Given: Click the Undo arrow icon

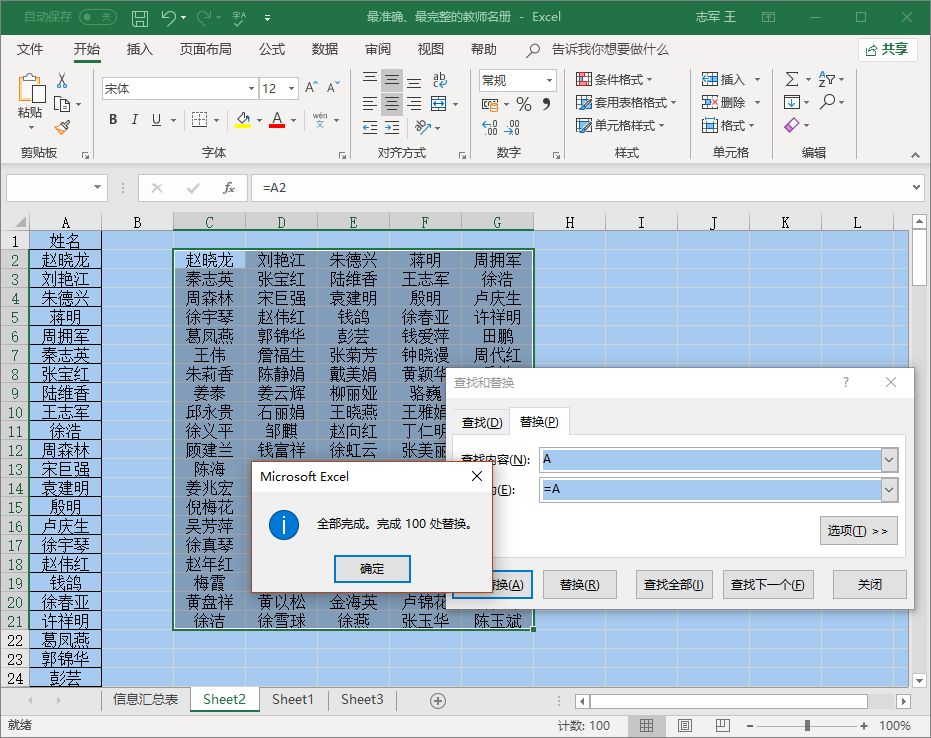Looking at the screenshot, I should click(x=169, y=18).
